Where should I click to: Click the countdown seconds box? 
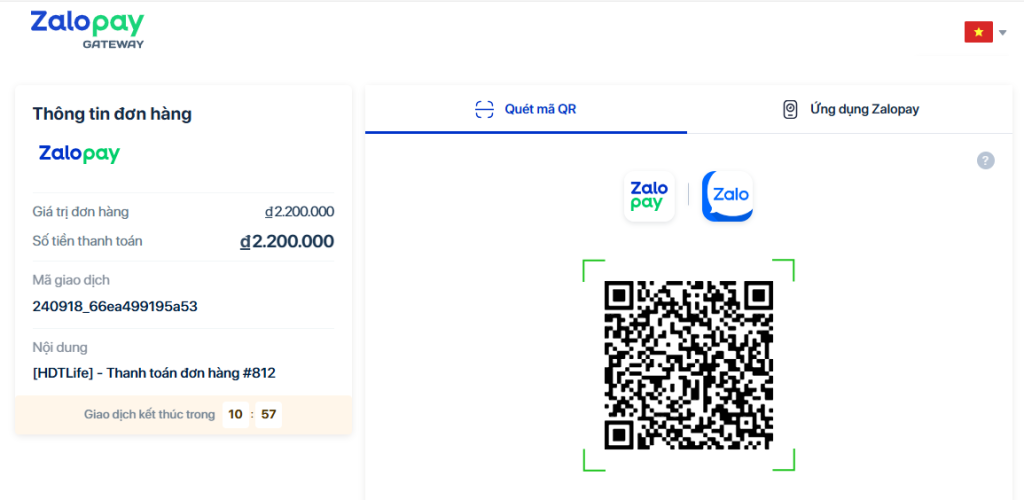pos(268,414)
